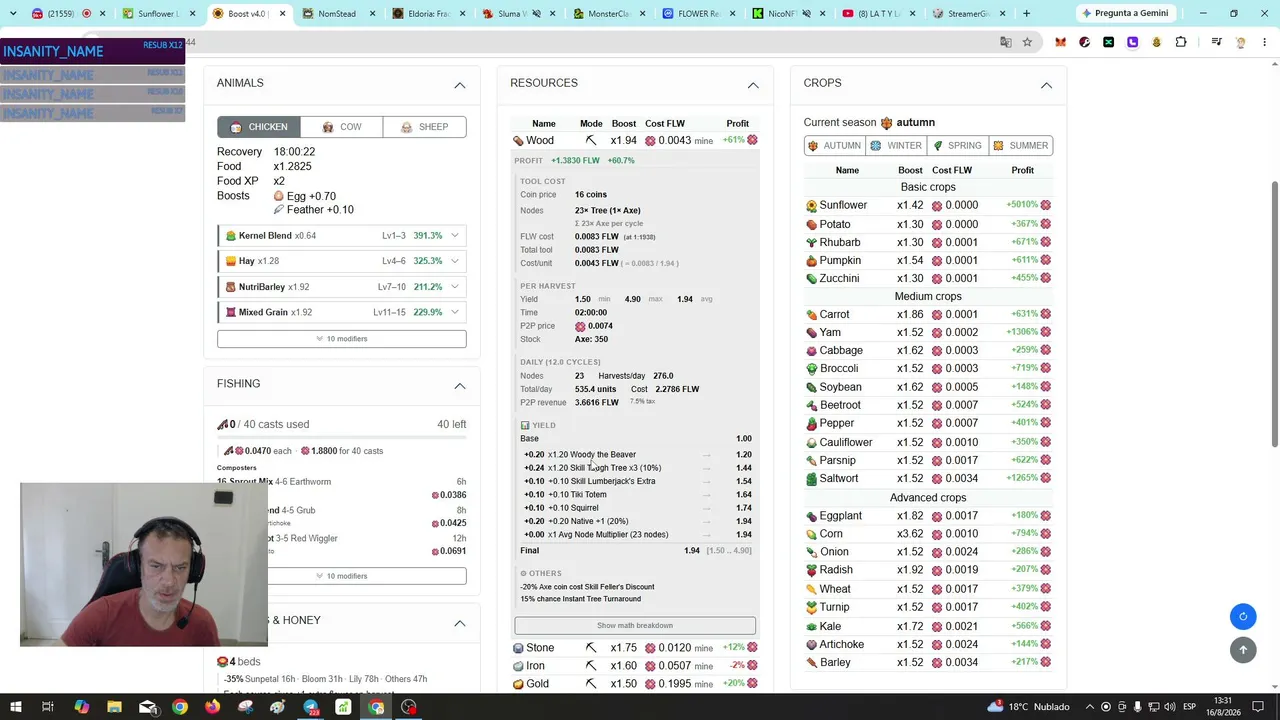Click the Mixed Grain feed icon
This screenshot has height=720, width=1280.
pyautogui.click(x=231, y=312)
